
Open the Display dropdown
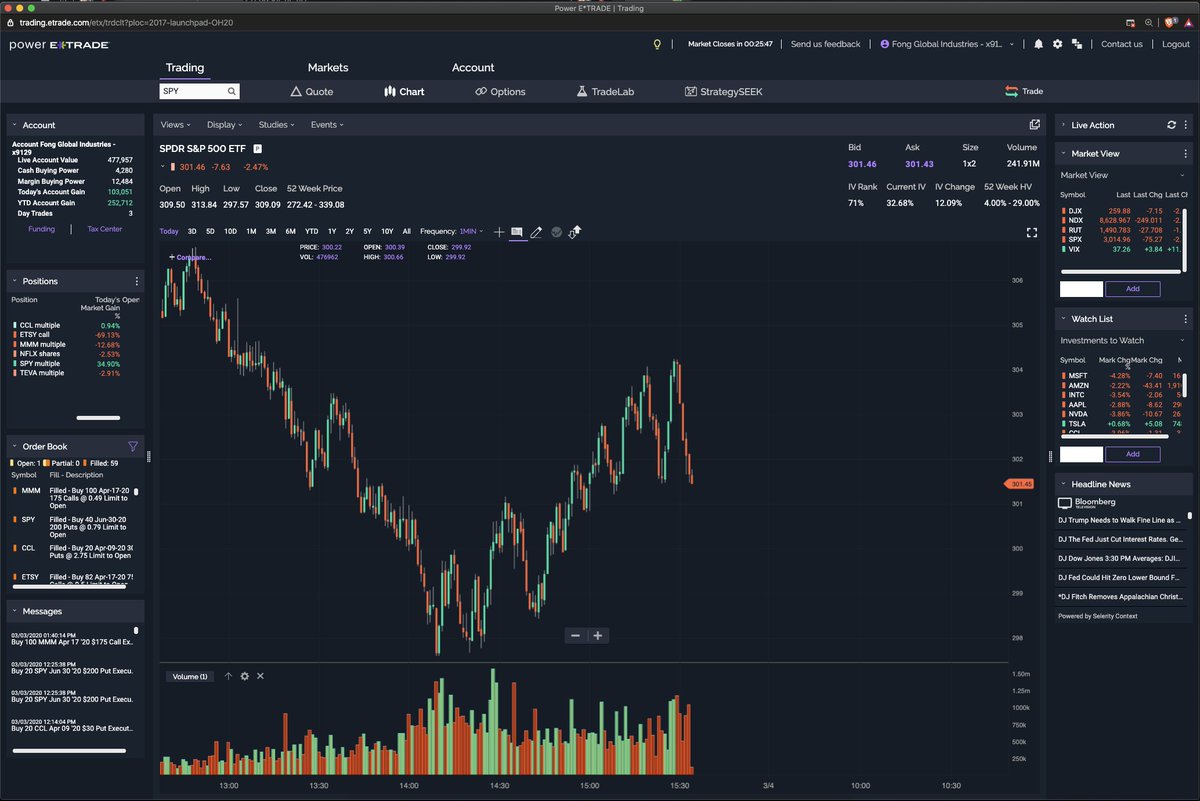coord(224,125)
